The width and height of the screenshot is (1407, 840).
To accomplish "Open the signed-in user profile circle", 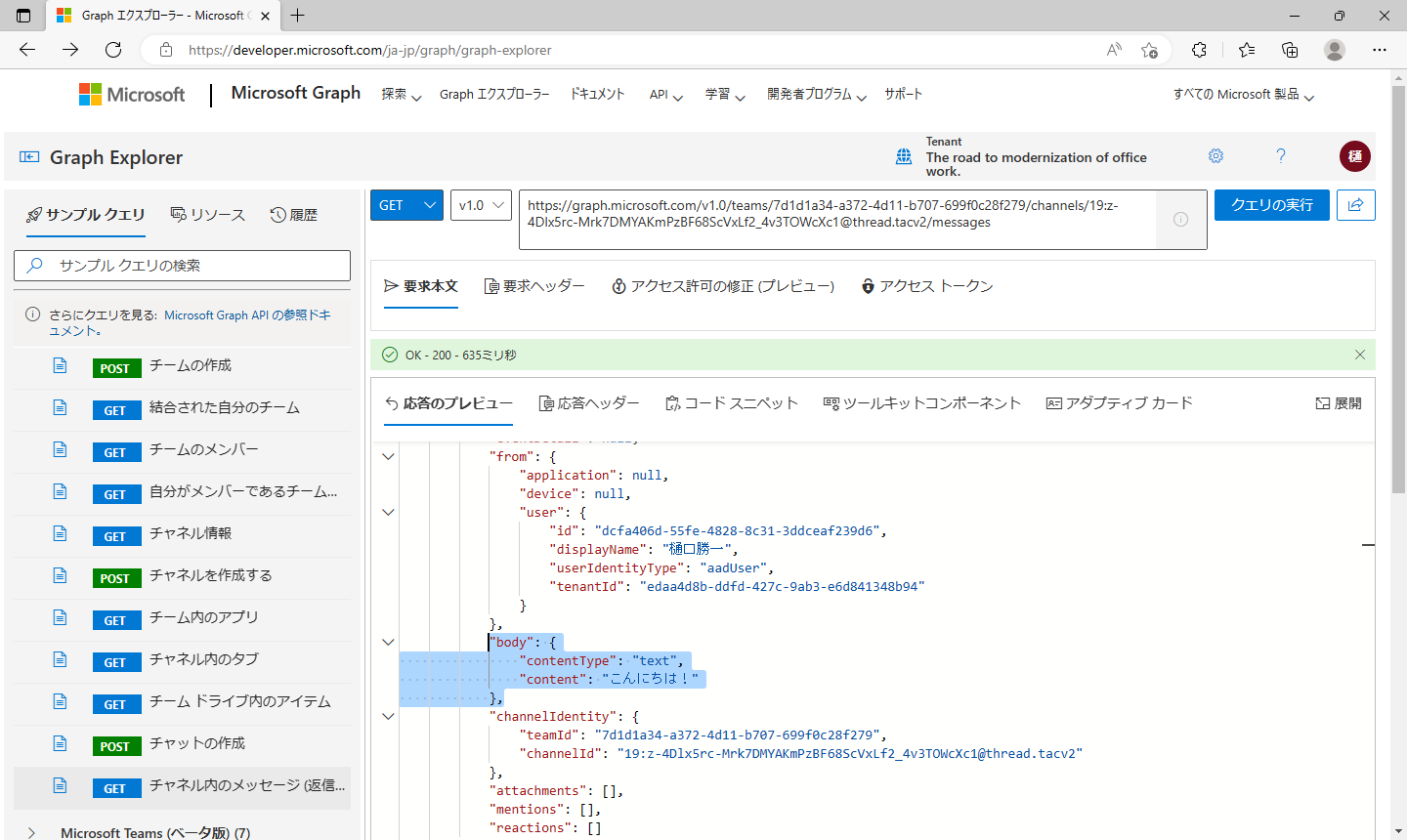I will (1355, 156).
